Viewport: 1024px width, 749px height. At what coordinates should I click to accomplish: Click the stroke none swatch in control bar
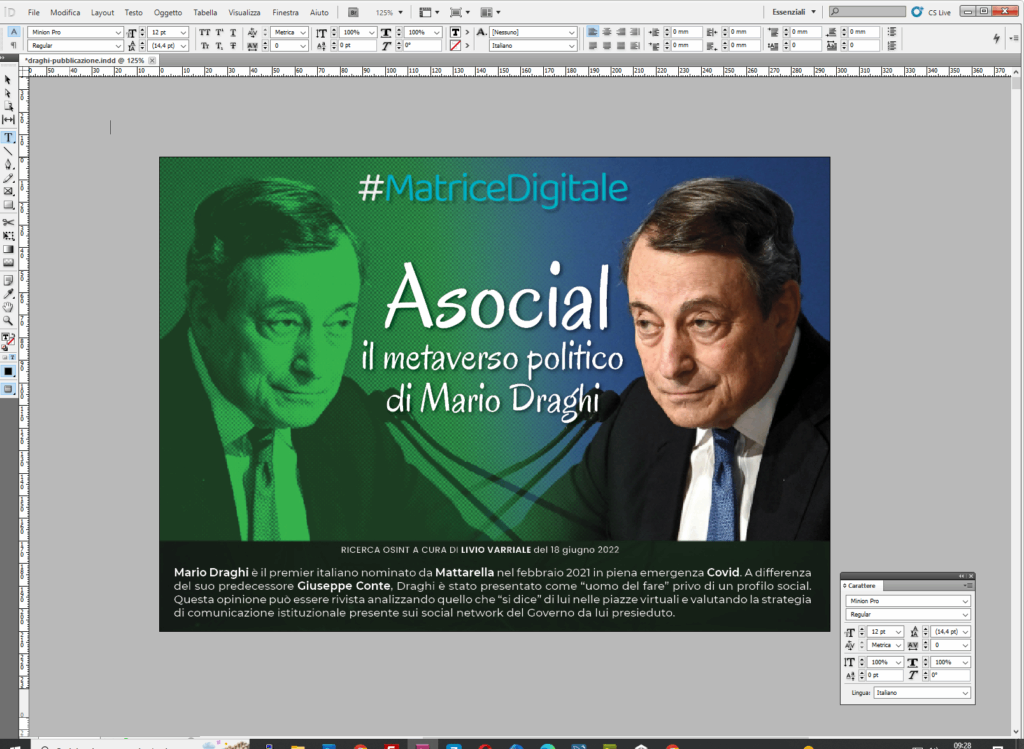point(455,46)
